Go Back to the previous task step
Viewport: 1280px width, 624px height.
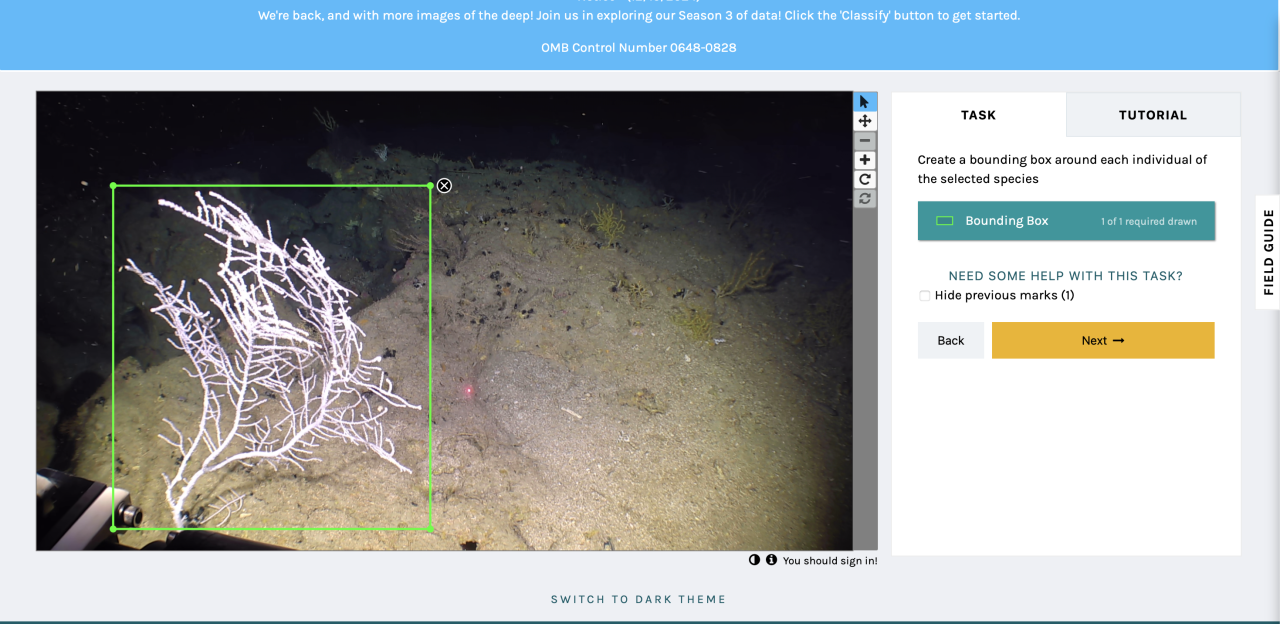click(x=951, y=340)
